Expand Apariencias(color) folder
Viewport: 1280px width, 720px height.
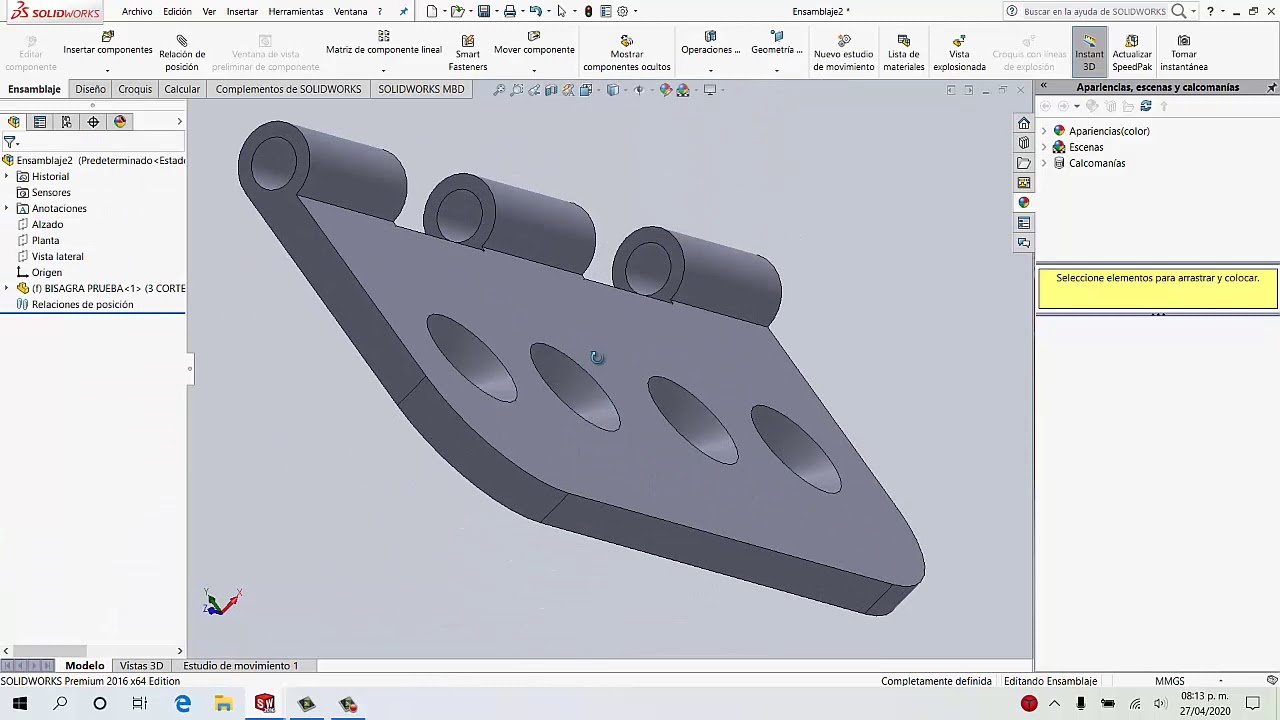1044,131
